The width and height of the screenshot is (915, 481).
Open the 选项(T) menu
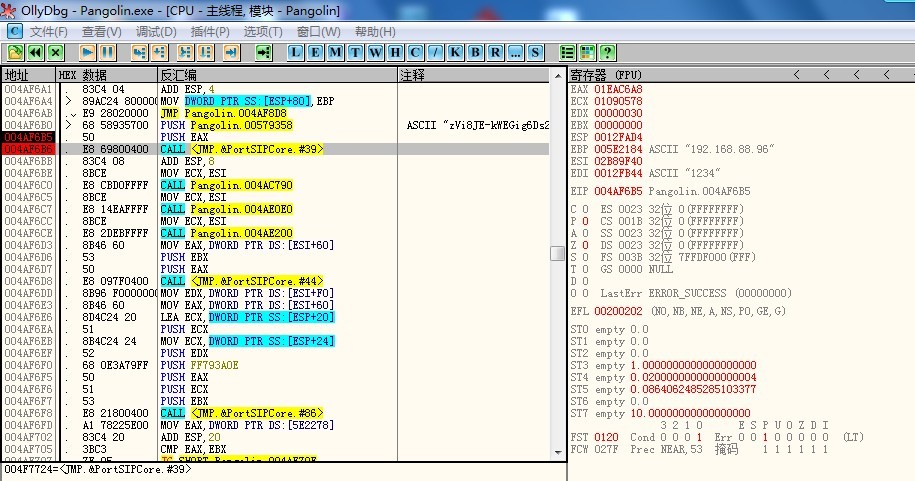click(263, 32)
